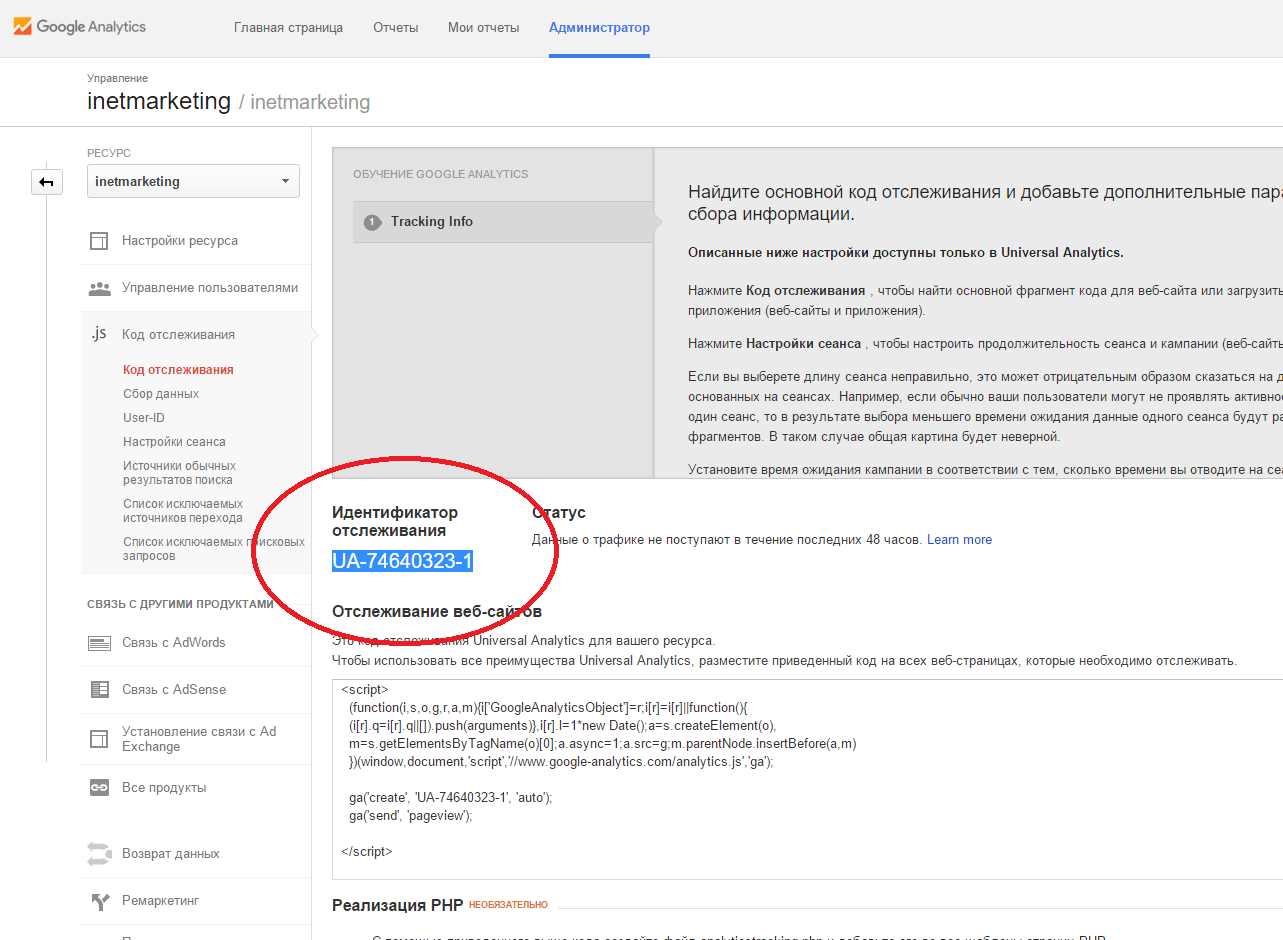Collapse the Код отслеживания parent section
The height and width of the screenshot is (940, 1283).
pyautogui.click(x=178, y=334)
